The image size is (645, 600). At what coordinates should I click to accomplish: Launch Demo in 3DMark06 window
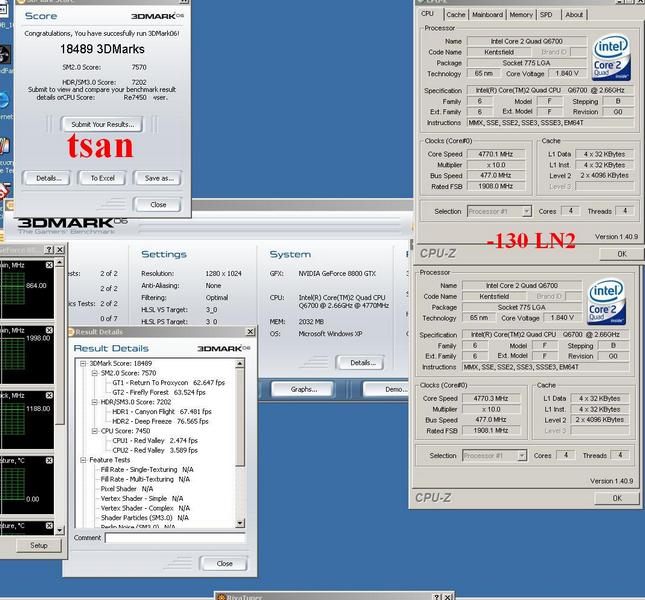click(x=388, y=389)
